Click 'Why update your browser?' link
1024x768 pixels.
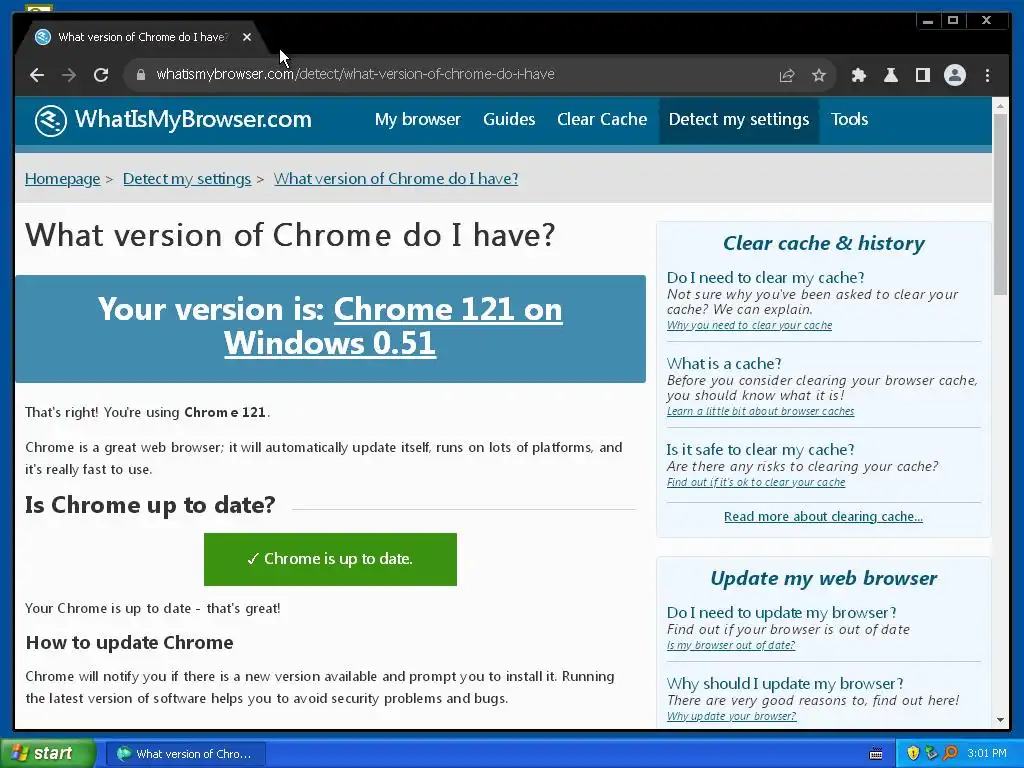[731, 716]
